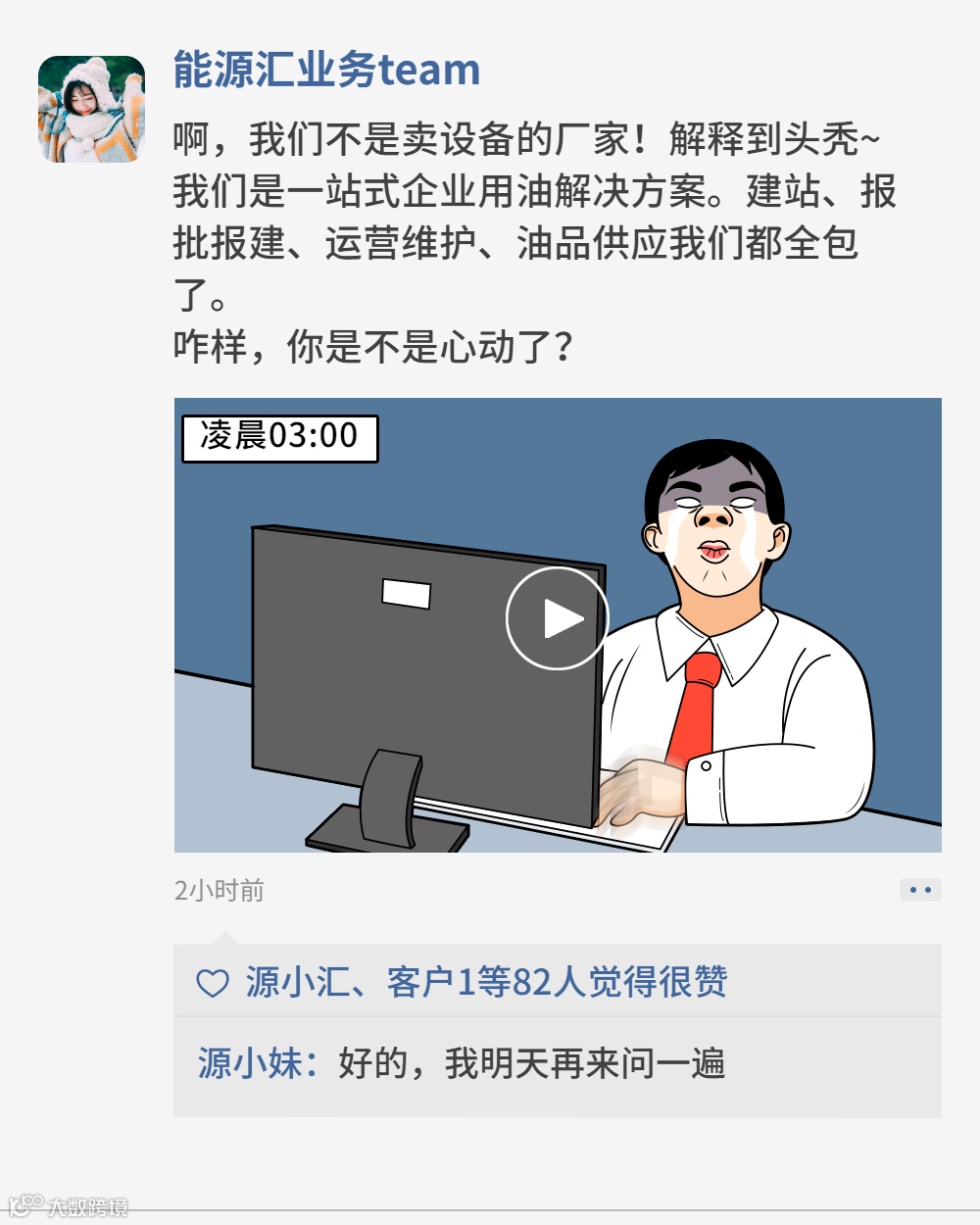Click the 等82人觉得很赞 likes summary text
Image resolution: width=980 pixels, height=1225 pixels.
(x=602, y=981)
